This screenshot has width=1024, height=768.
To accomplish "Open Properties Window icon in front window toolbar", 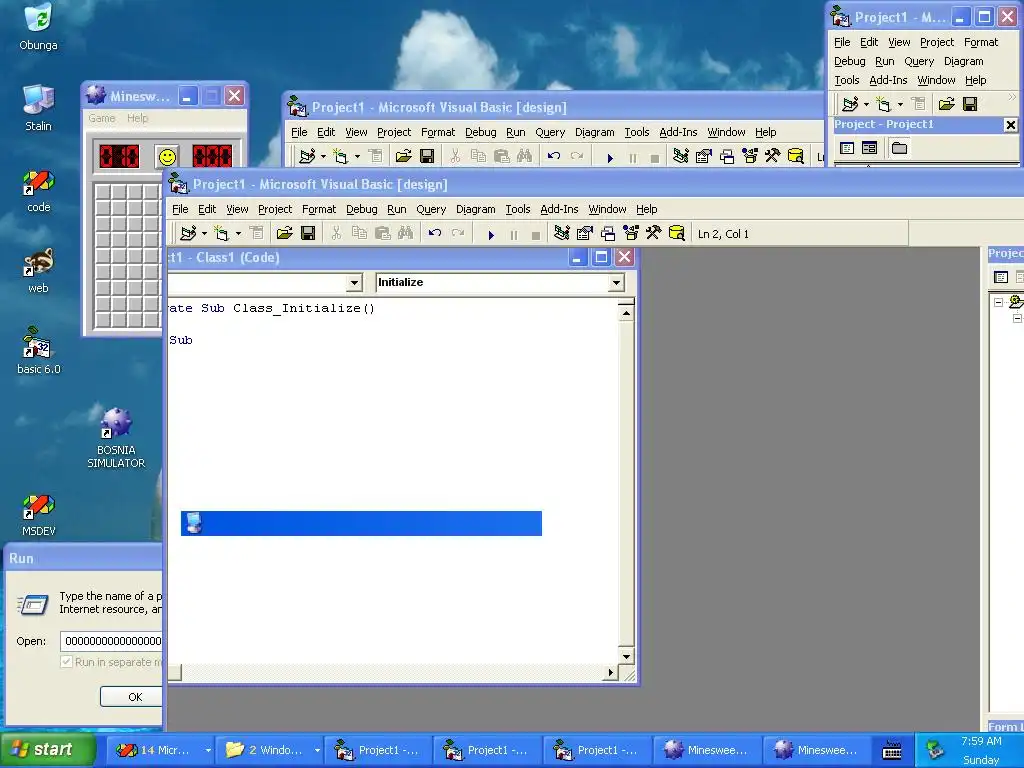I will tap(584, 233).
